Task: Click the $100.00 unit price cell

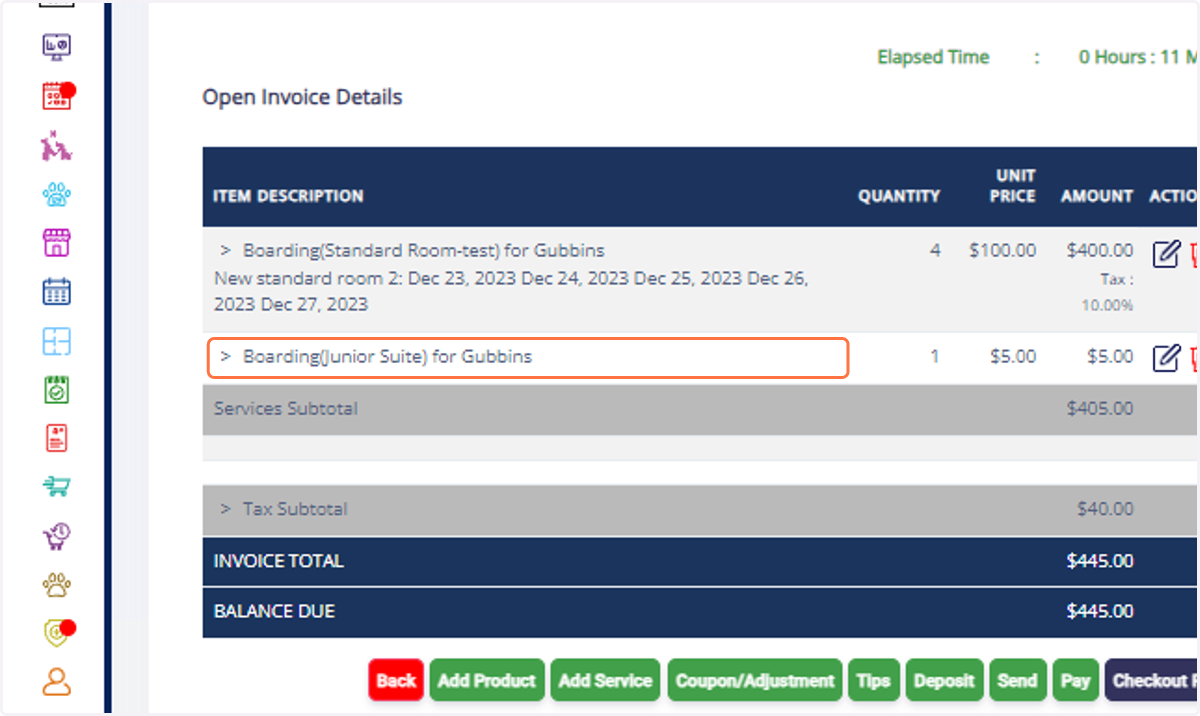Action: 1003,250
